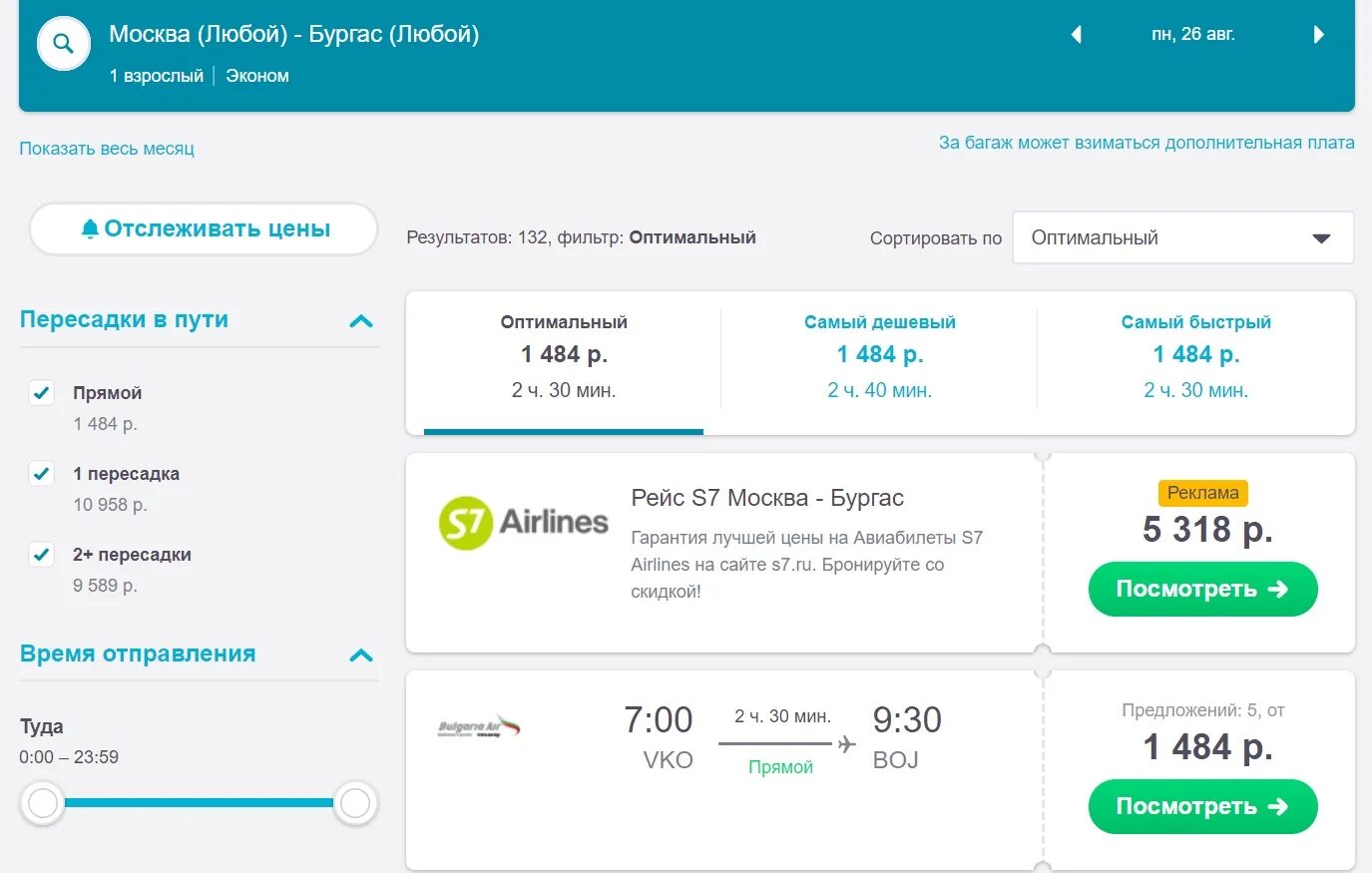This screenshot has height=873, width=1372.
Task: Click the departure time slider track
Action: (x=199, y=802)
